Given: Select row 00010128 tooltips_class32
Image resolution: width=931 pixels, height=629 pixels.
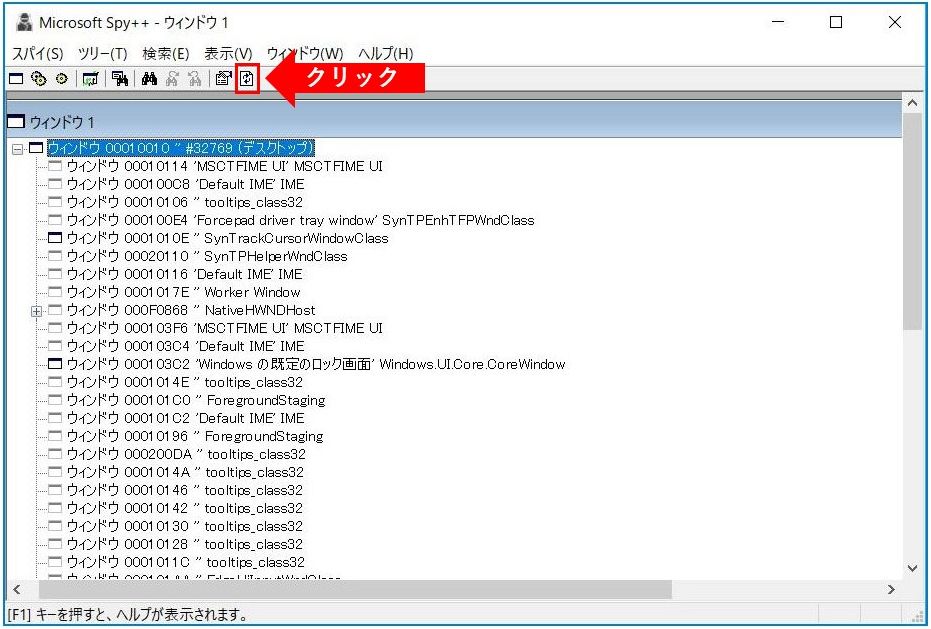Looking at the screenshot, I should [x=185, y=544].
